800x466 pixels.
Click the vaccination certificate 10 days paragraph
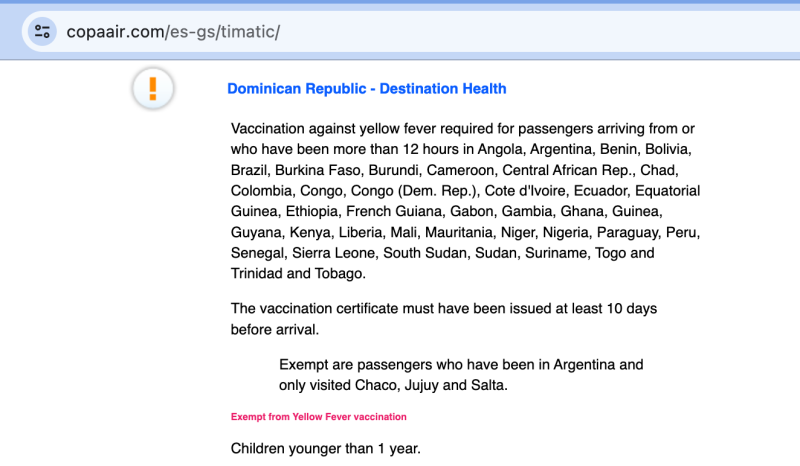click(444, 319)
